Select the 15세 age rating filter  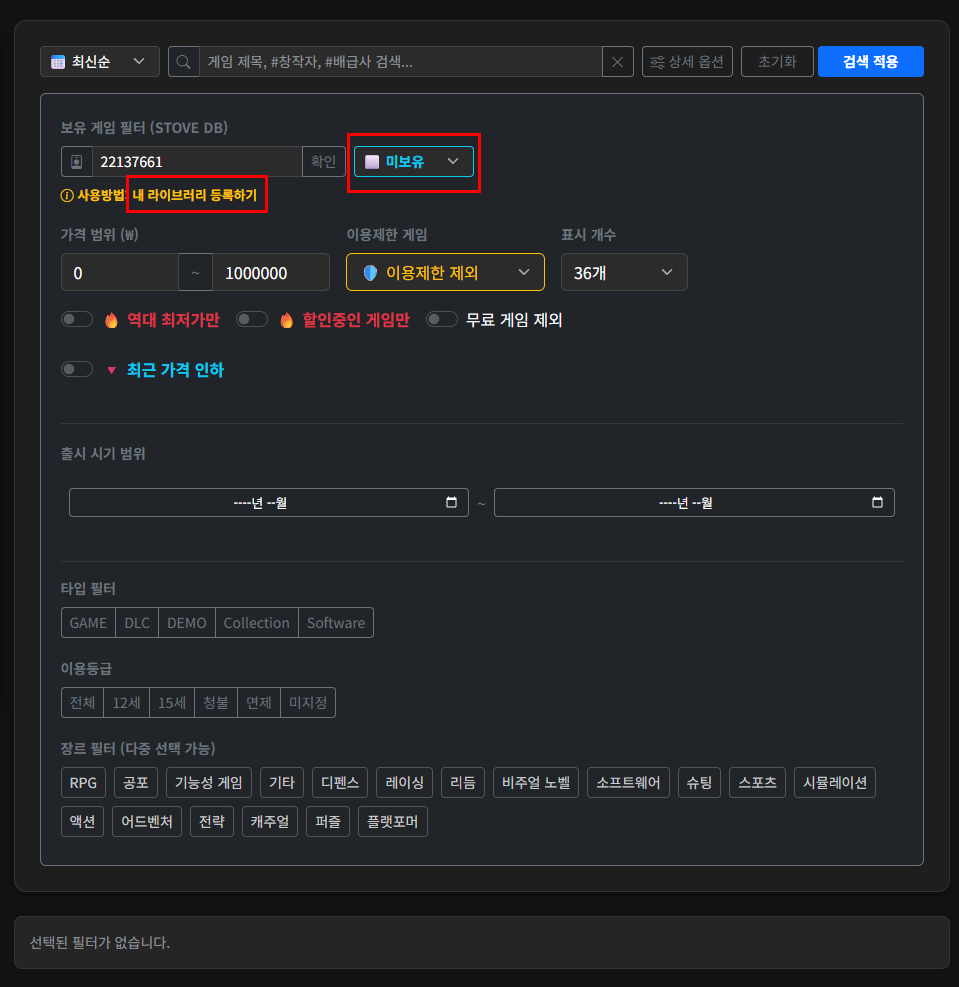coord(172,703)
